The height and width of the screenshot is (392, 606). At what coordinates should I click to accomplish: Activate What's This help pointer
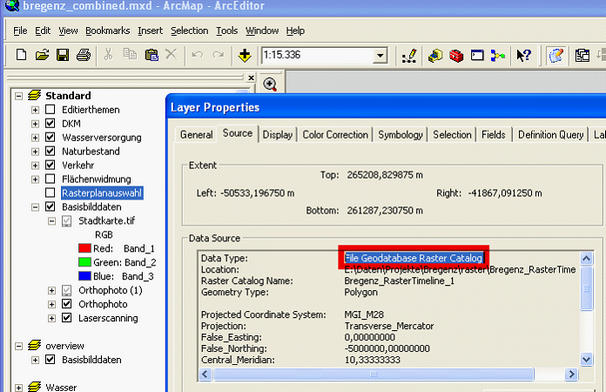(524, 56)
